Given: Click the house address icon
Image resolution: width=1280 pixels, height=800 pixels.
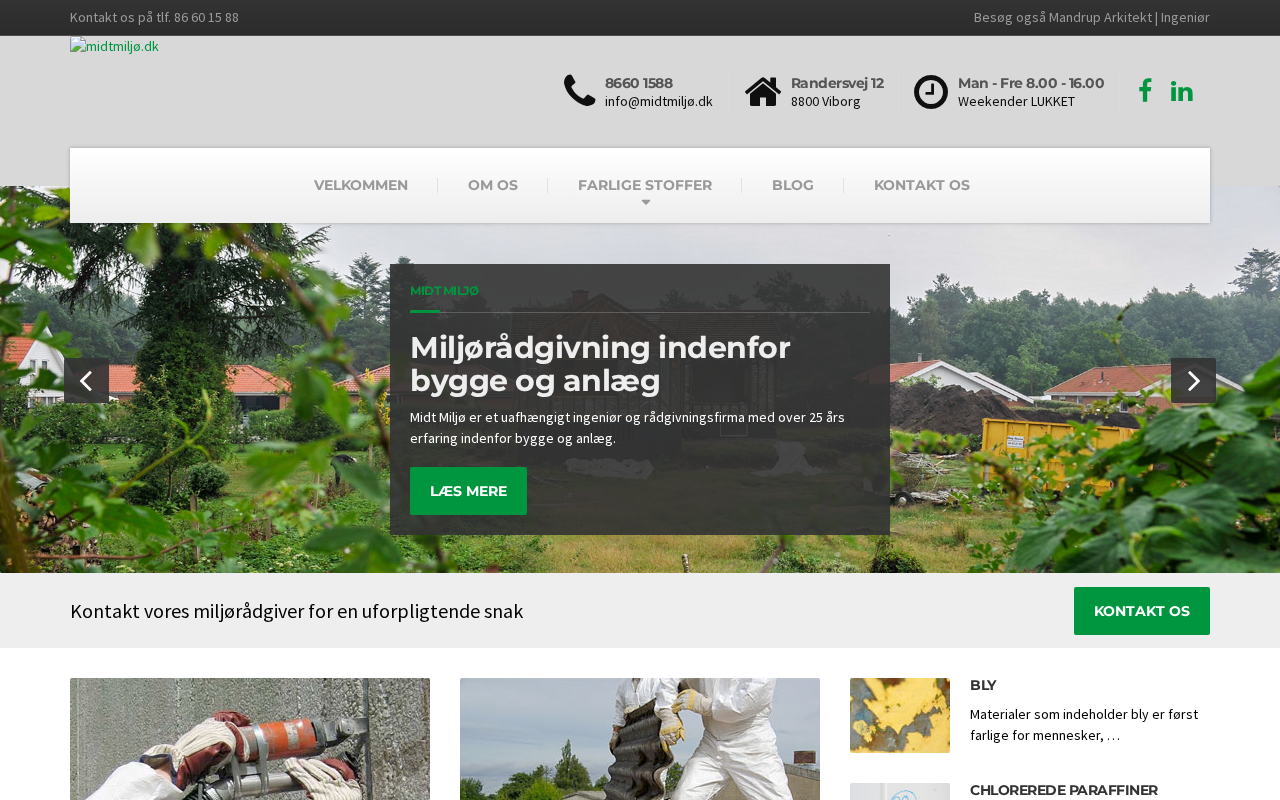Looking at the screenshot, I should [763, 91].
